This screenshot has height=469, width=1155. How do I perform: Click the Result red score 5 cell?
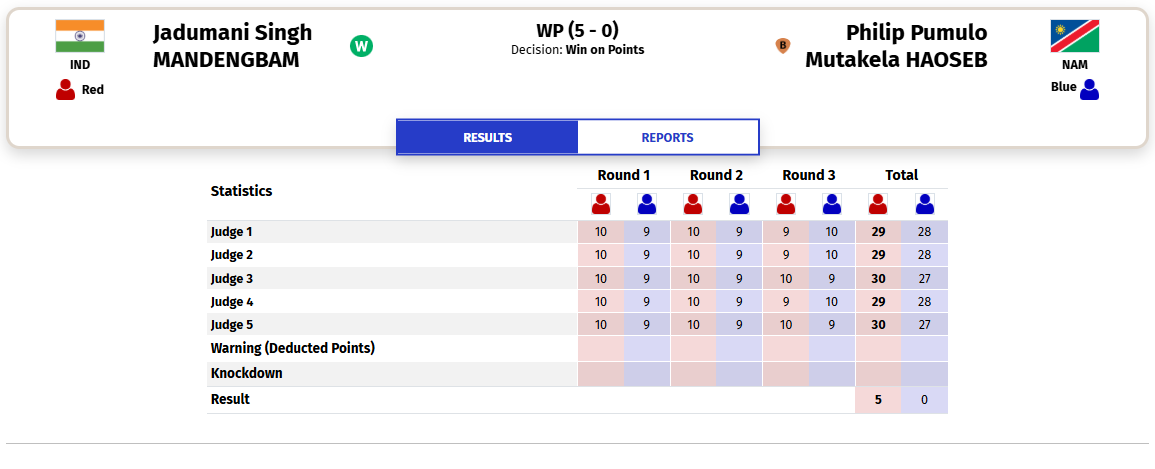(x=878, y=400)
